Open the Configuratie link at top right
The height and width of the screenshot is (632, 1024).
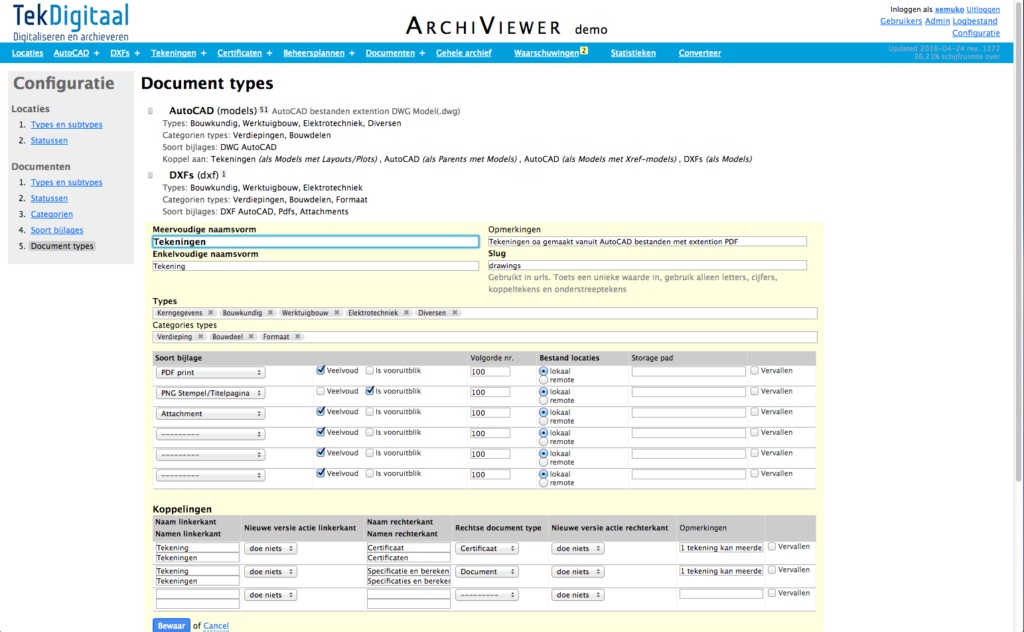[976, 33]
